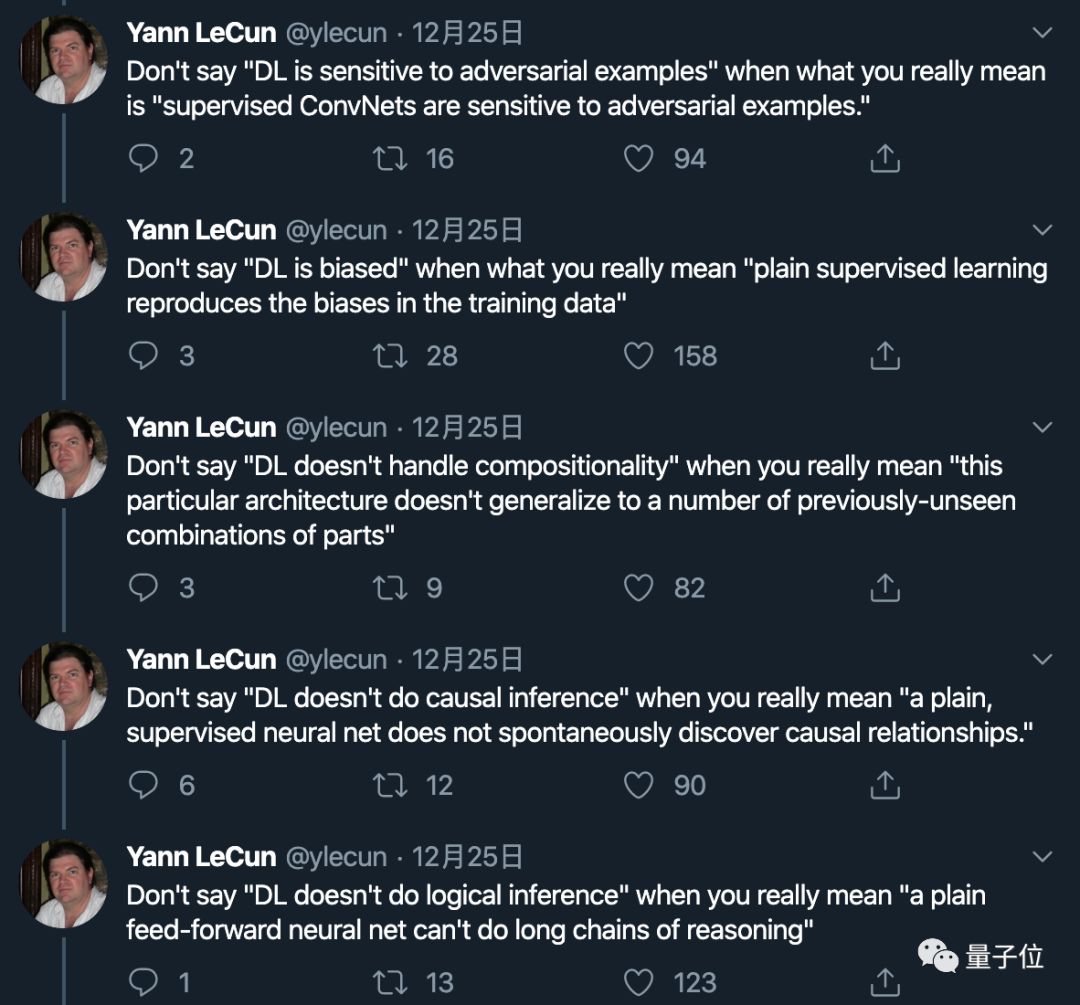Like the logical inference tweet
Screen dimensions: 1080x1005
[638, 983]
